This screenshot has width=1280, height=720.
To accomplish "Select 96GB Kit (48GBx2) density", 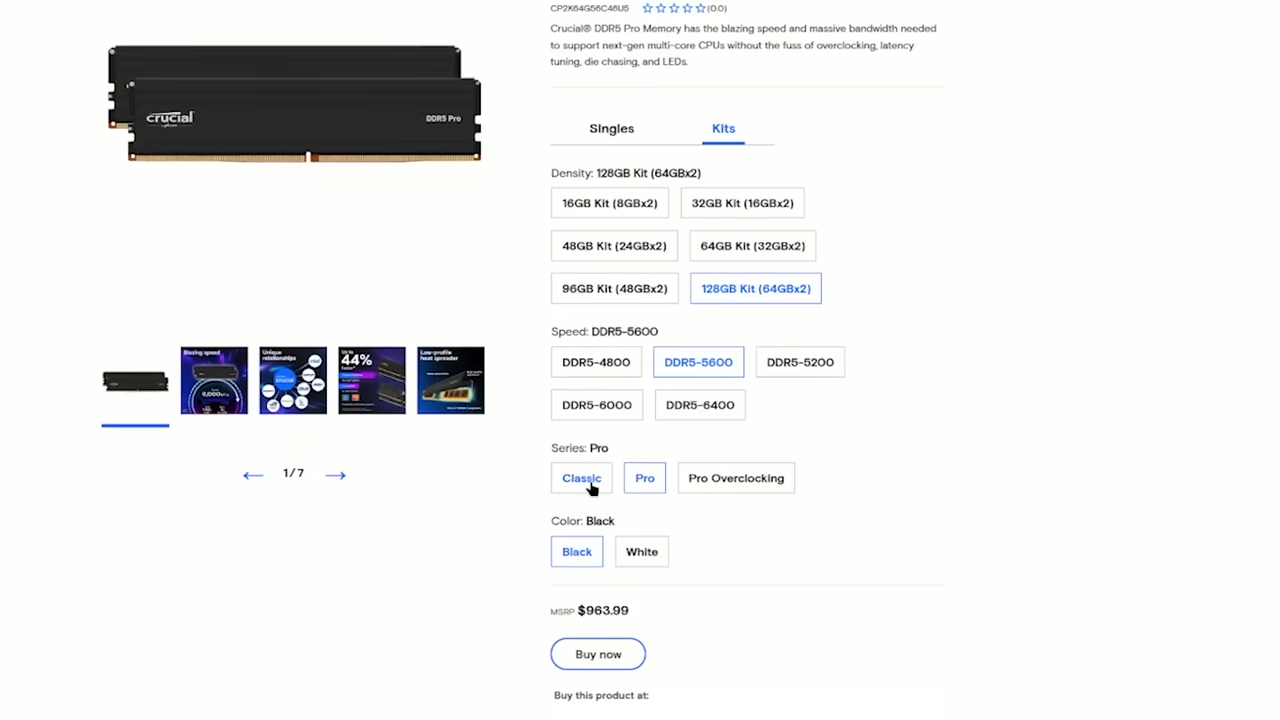I will 614,289.
